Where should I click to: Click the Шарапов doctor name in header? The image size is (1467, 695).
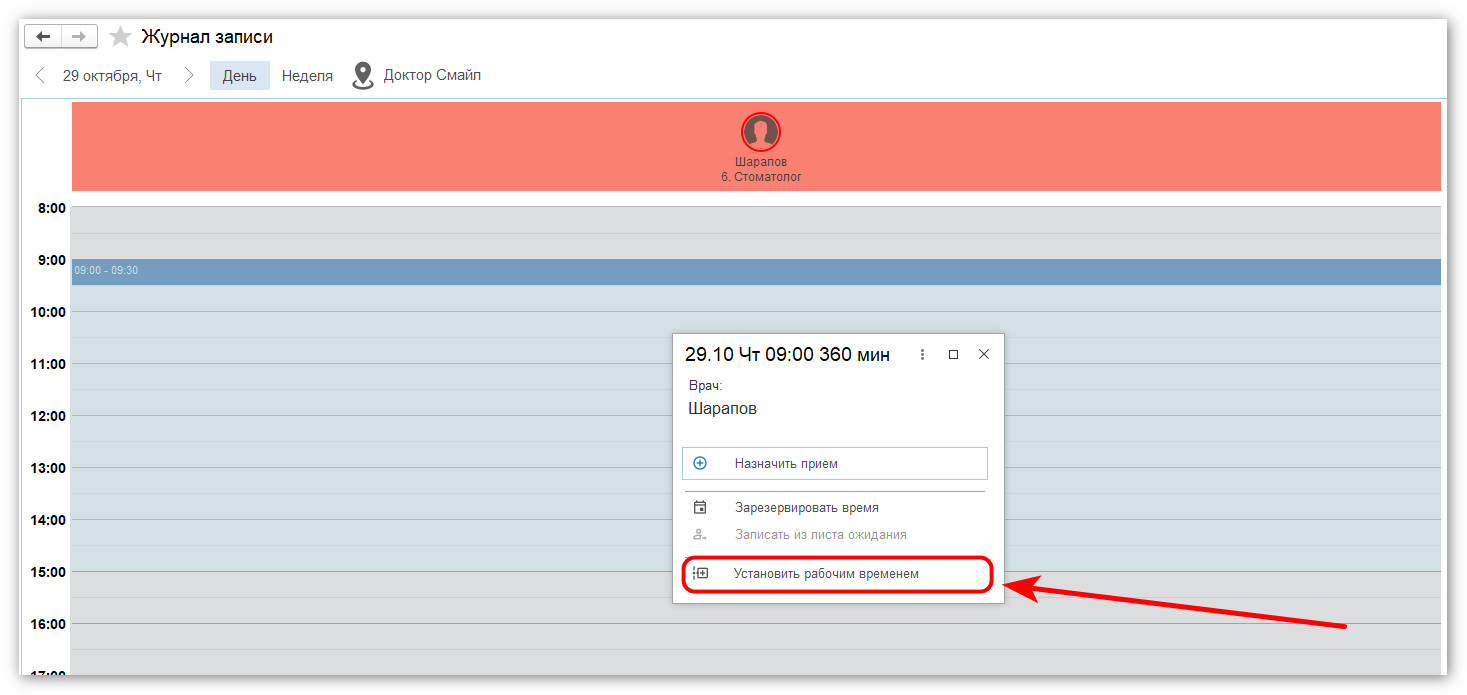point(761,162)
